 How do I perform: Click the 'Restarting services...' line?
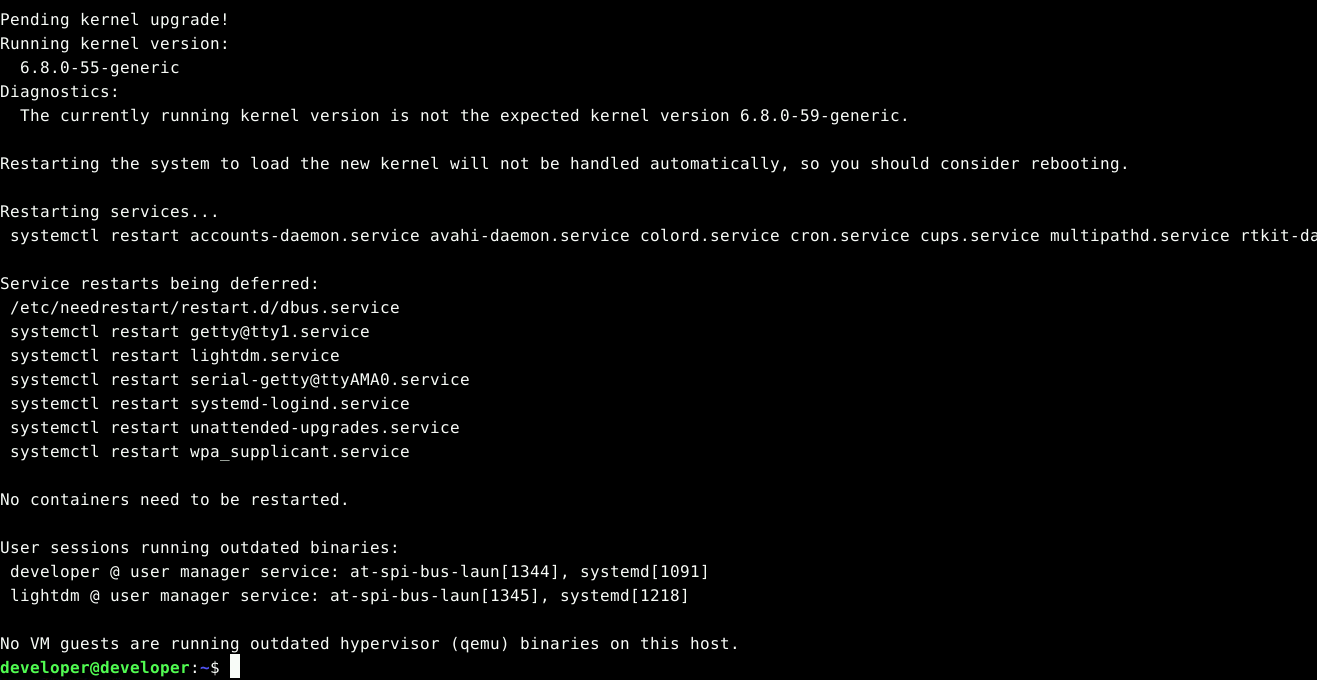click(110, 211)
